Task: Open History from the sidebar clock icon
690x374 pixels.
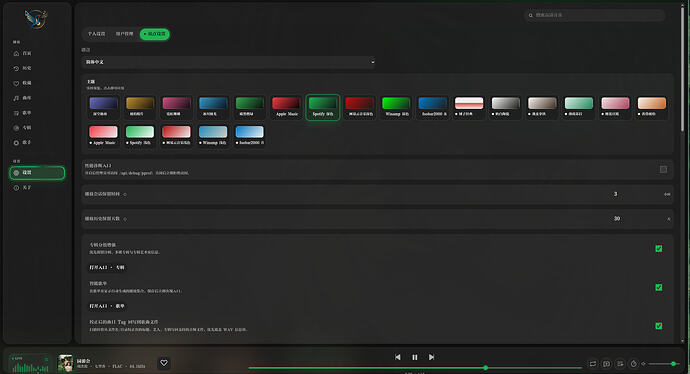Action: click(x=16, y=68)
